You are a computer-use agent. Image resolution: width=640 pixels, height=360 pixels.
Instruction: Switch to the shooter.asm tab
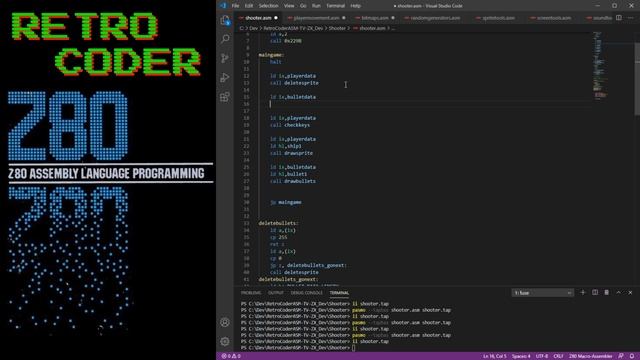(x=258, y=18)
